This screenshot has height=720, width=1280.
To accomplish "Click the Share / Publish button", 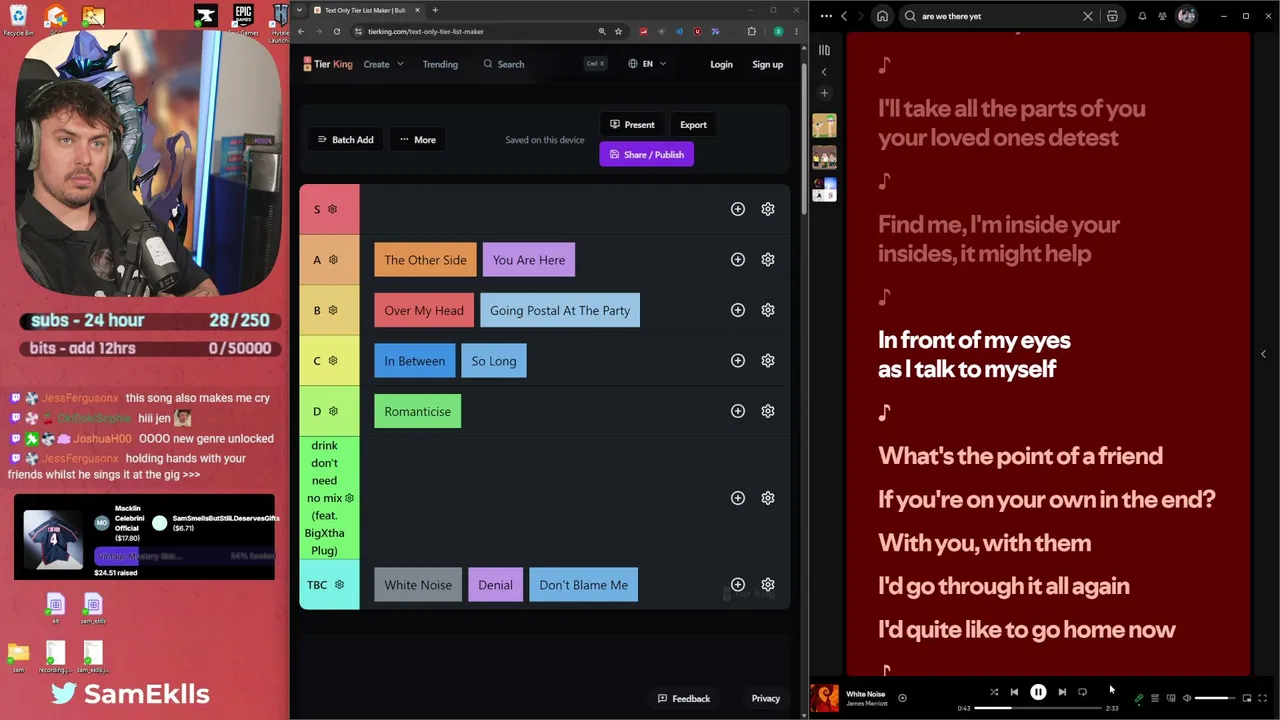I will point(646,155).
